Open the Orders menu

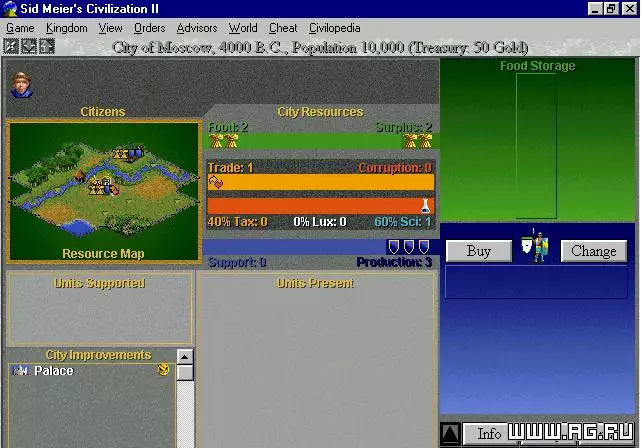pyautogui.click(x=150, y=28)
